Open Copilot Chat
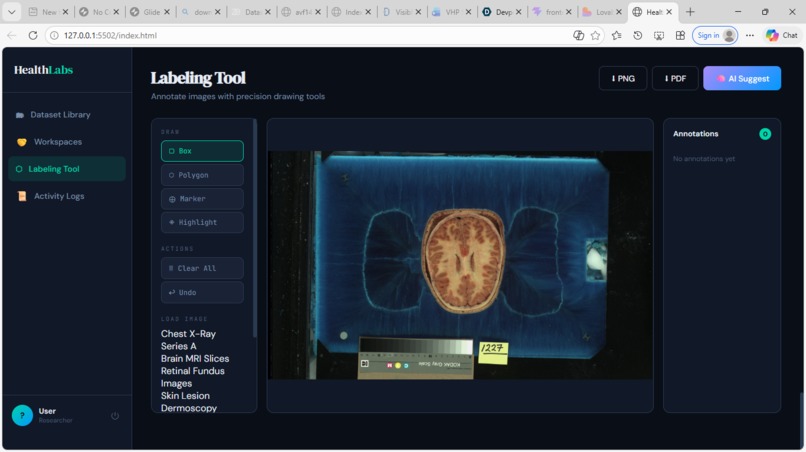 782,35
